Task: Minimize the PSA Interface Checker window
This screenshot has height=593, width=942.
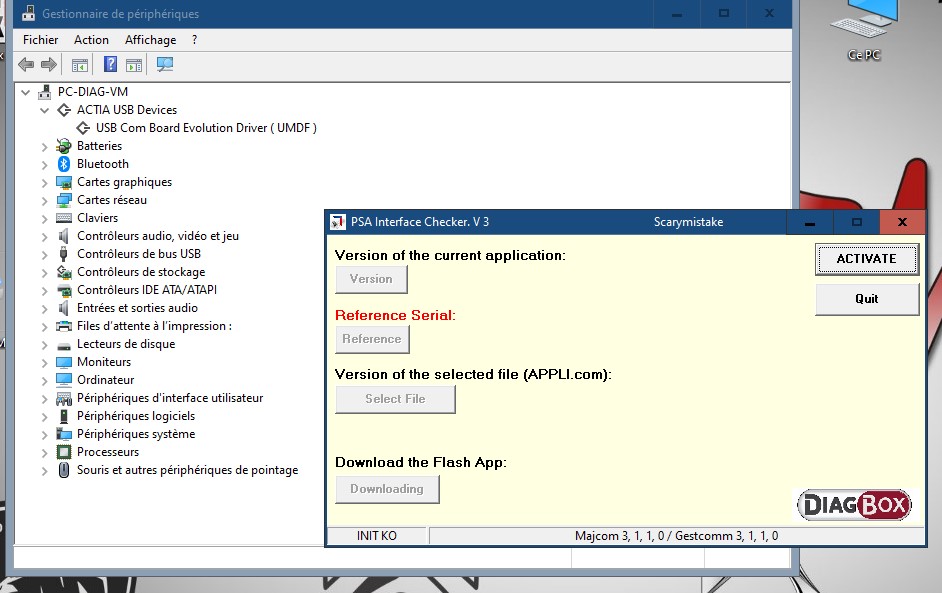Action: (x=810, y=222)
